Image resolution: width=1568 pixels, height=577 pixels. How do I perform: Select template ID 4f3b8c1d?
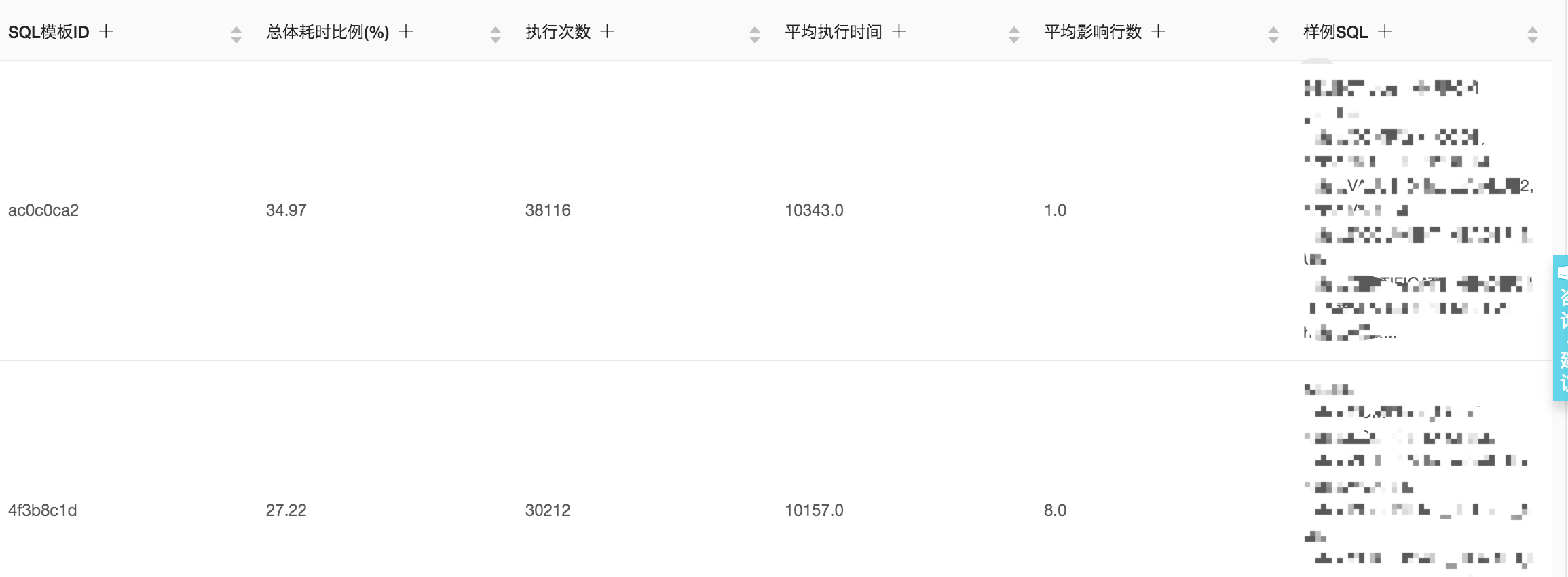tap(43, 510)
